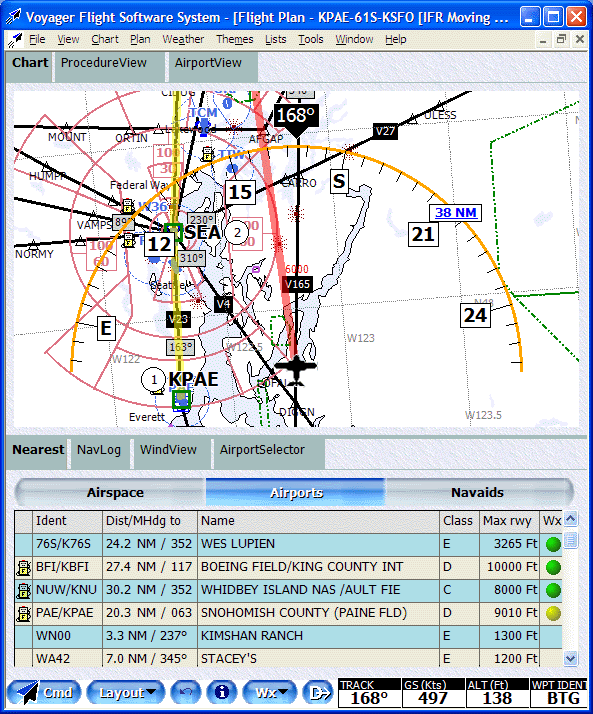Open the Wx dropdown button

pyautogui.click(x=270, y=693)
